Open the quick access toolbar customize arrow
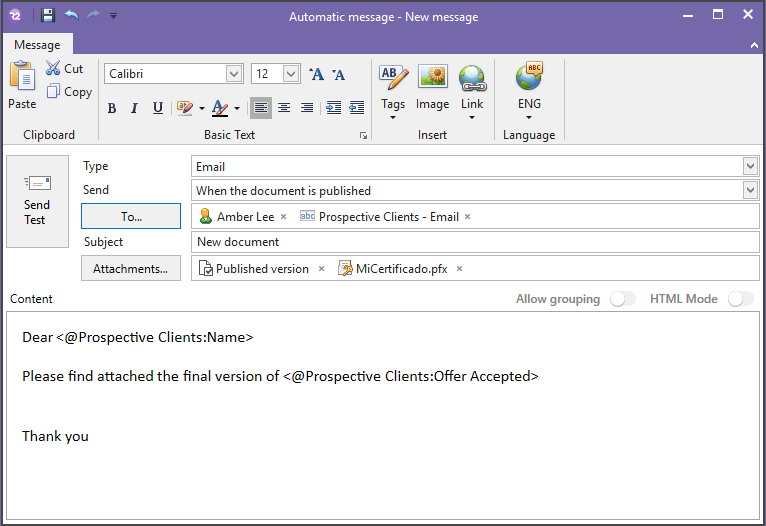 pyautogui.click(x=113, y=16)
